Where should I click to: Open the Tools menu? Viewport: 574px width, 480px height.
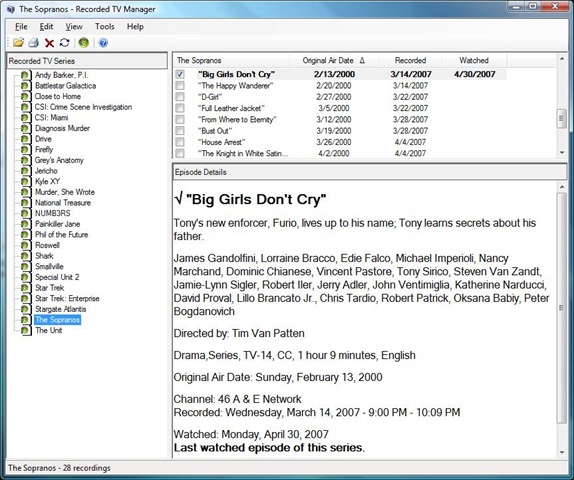(x=105, y=27)
